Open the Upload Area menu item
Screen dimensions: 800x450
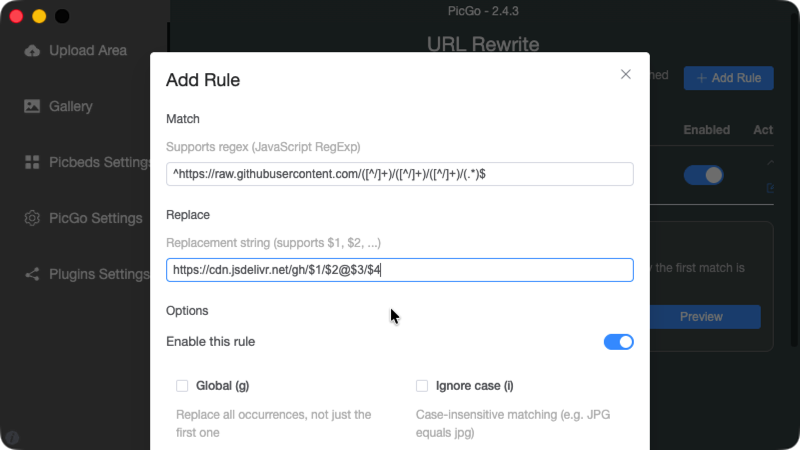pyautogui.click(x=88, y=50)
